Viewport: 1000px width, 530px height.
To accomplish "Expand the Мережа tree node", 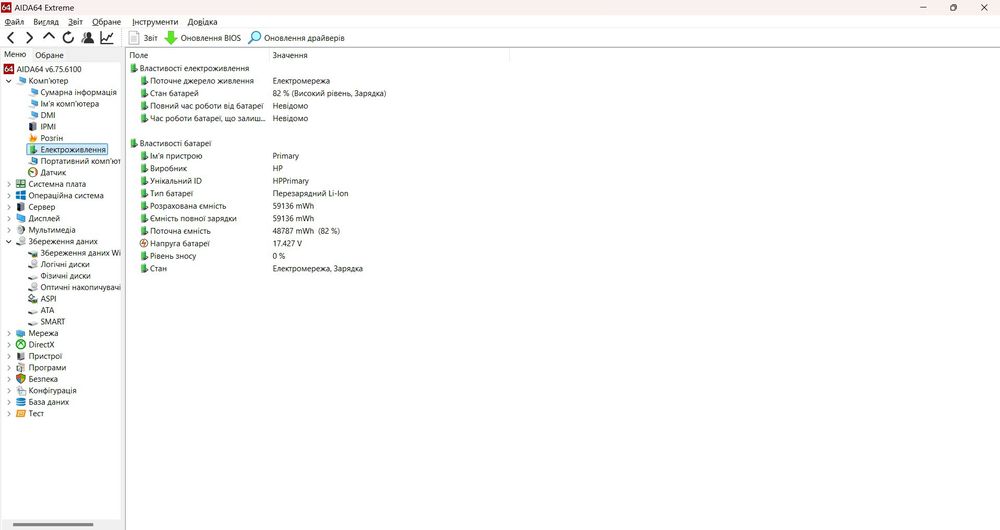I will click(9, 334).
